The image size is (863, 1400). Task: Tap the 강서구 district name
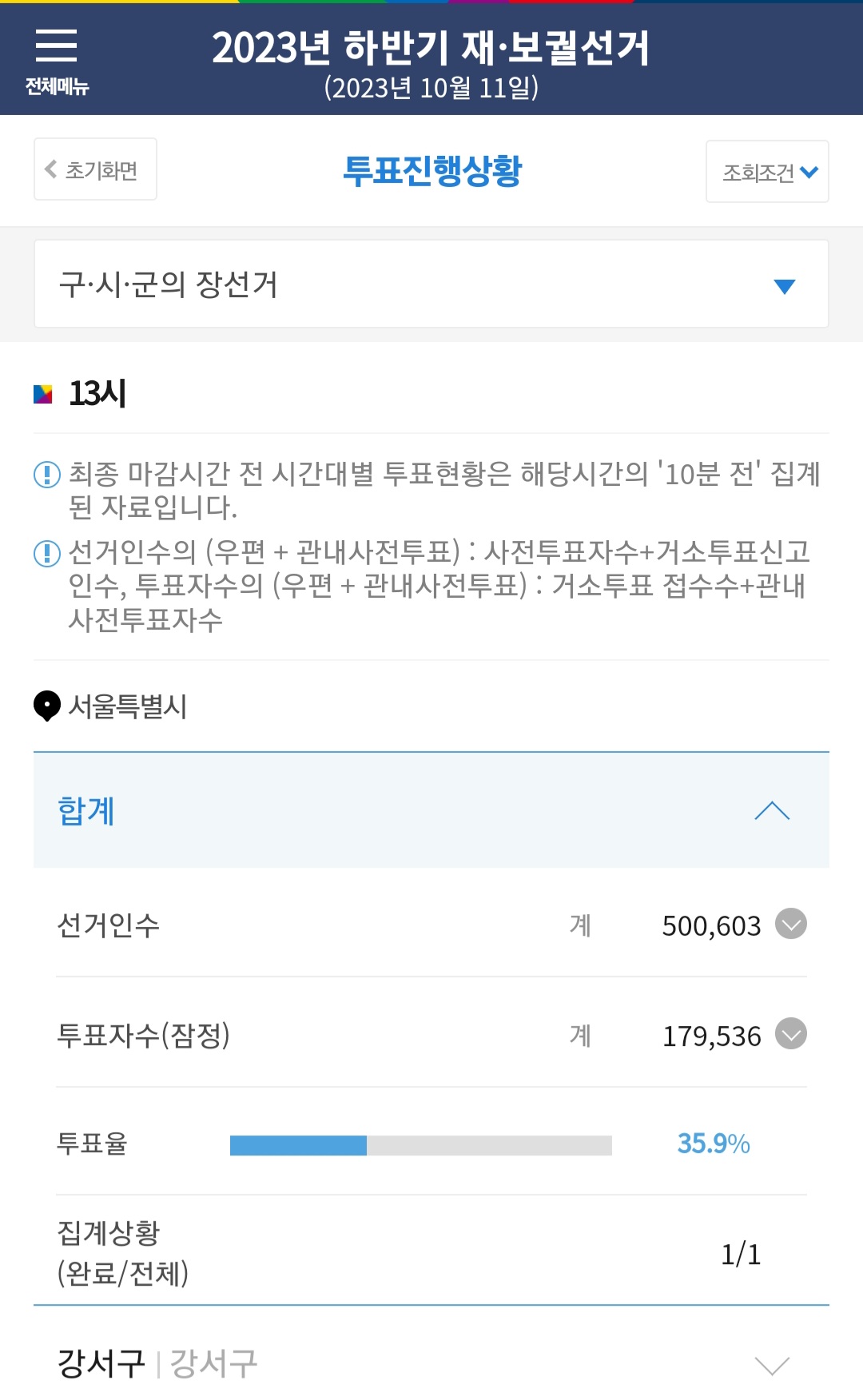[101, 1363]
